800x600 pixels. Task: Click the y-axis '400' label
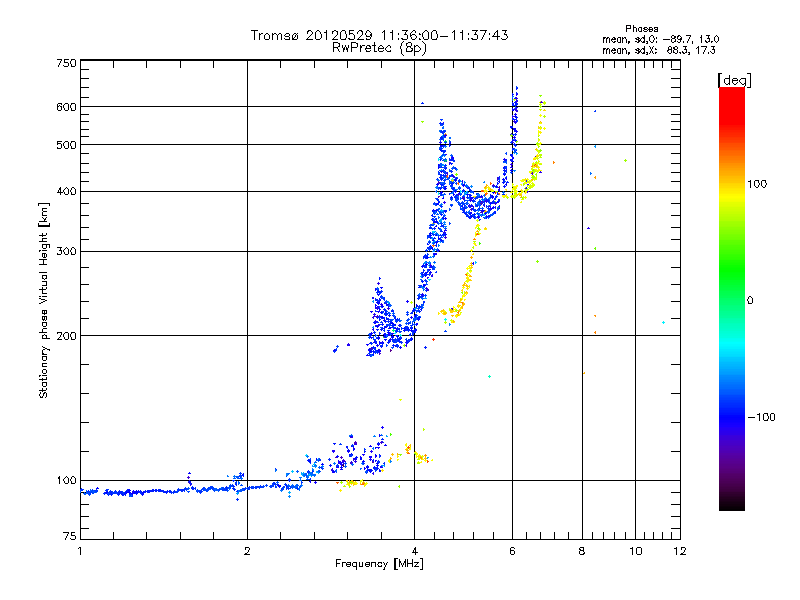click(x=66, y=191)
